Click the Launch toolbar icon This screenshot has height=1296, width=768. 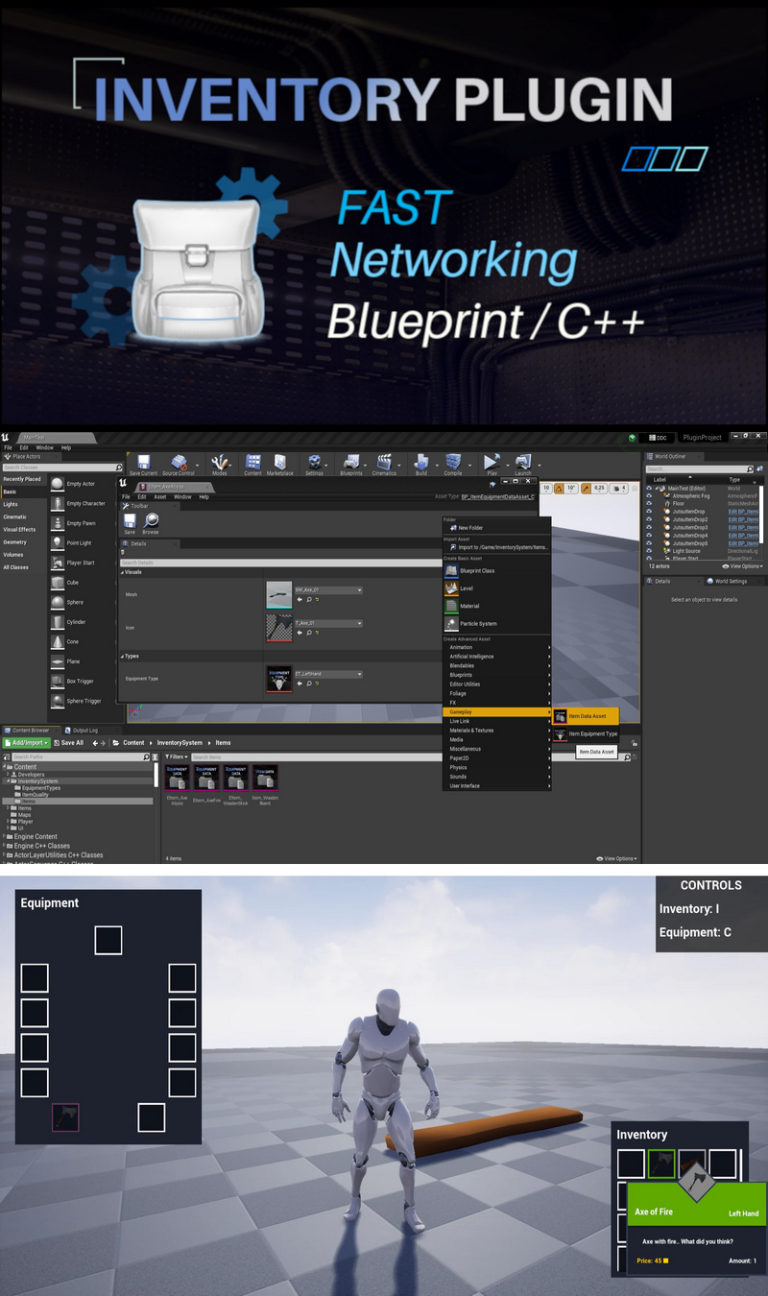click(x=523, y=464)
